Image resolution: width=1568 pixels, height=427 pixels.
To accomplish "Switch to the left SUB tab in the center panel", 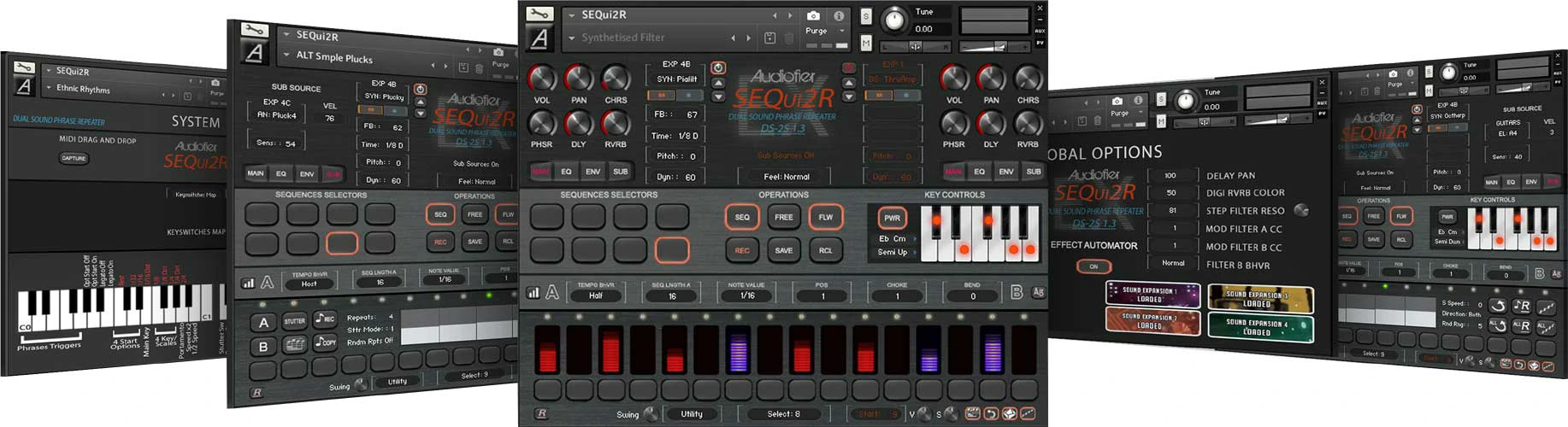I will click(621, 172).
